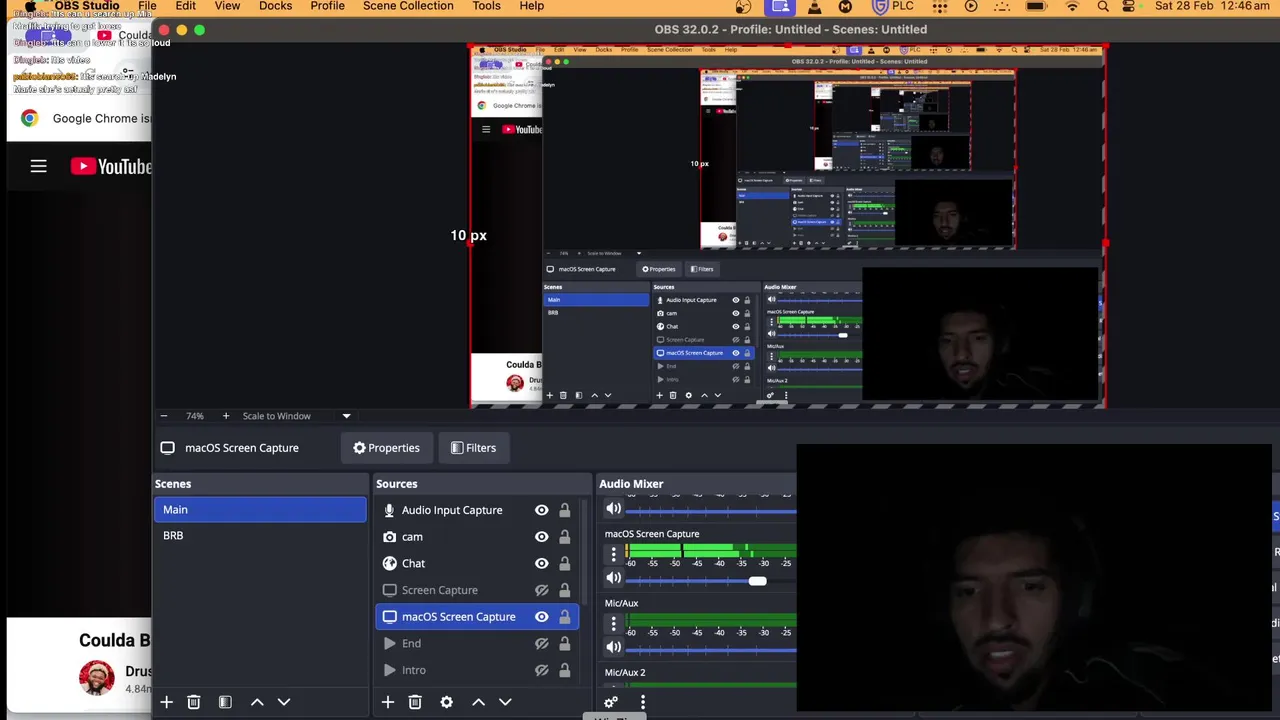Remove selected source with trash icon

pos(415,702)
